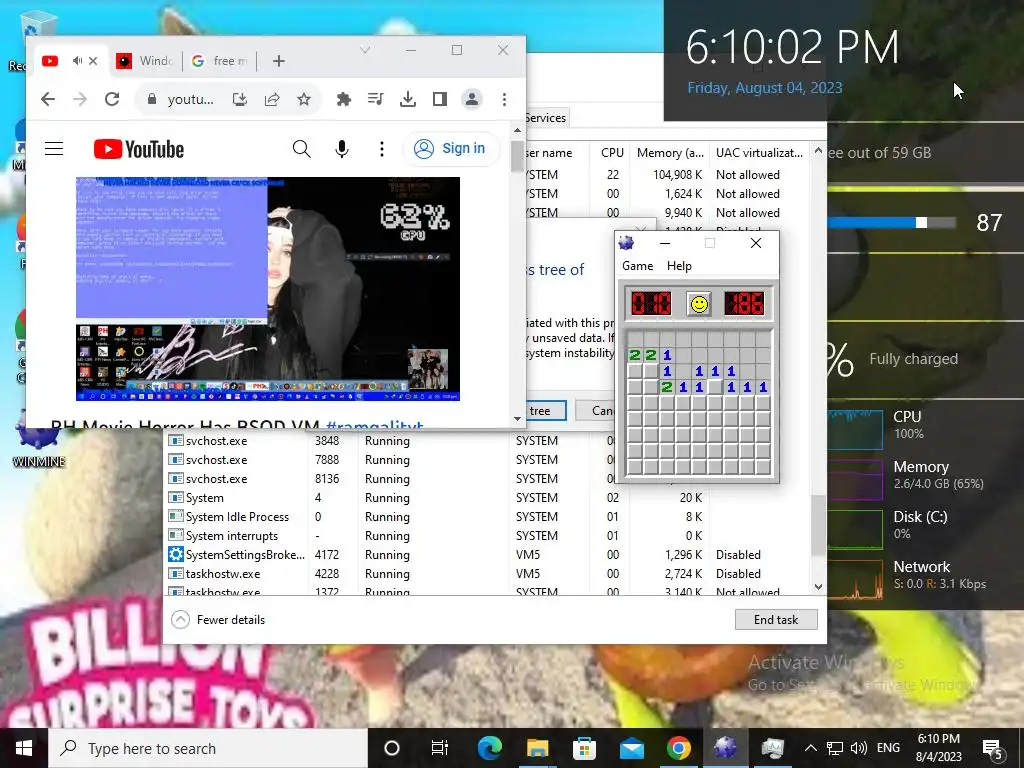Select taskhostw.exe PID 4228 row
Image resolution: width=1024 pixels, height=768 pixels.
click(x=487, y=573)
